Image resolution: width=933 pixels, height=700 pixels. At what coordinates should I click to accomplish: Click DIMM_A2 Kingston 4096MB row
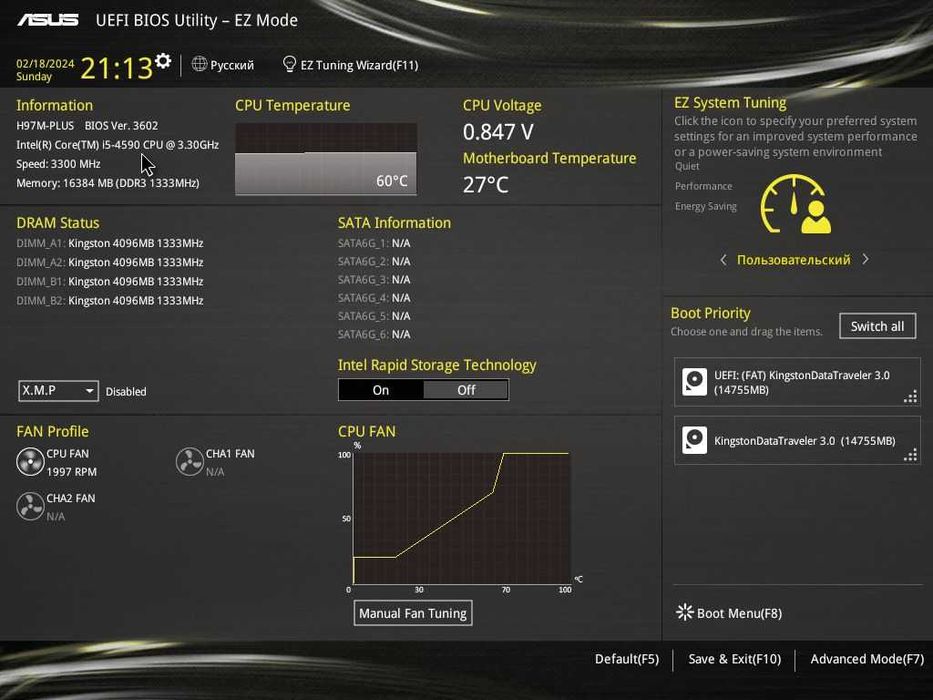tap(110, 262)
